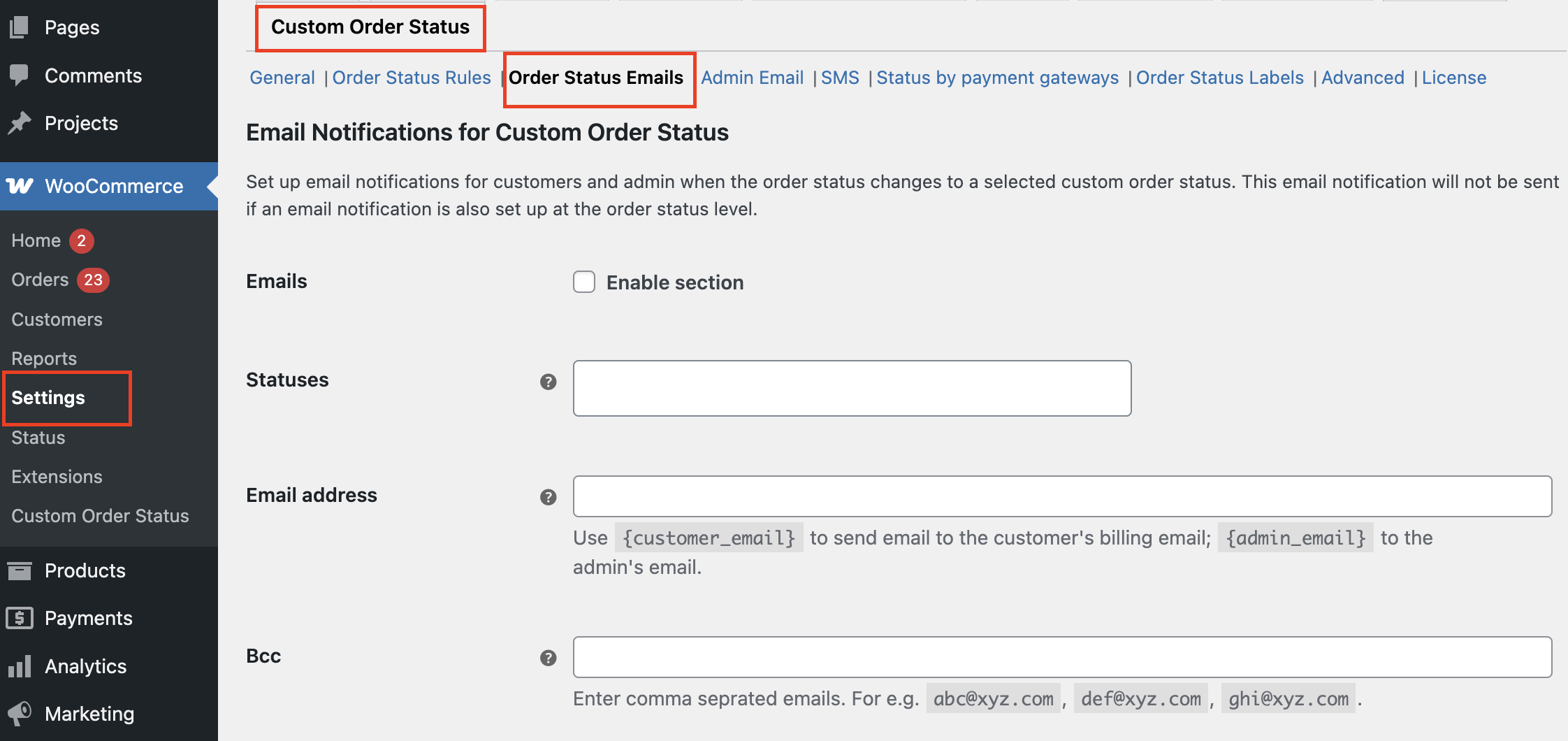This screenshot has width=1568, height=741.
Task: Open Status by payment gateways section
Action: pos(998,78)
